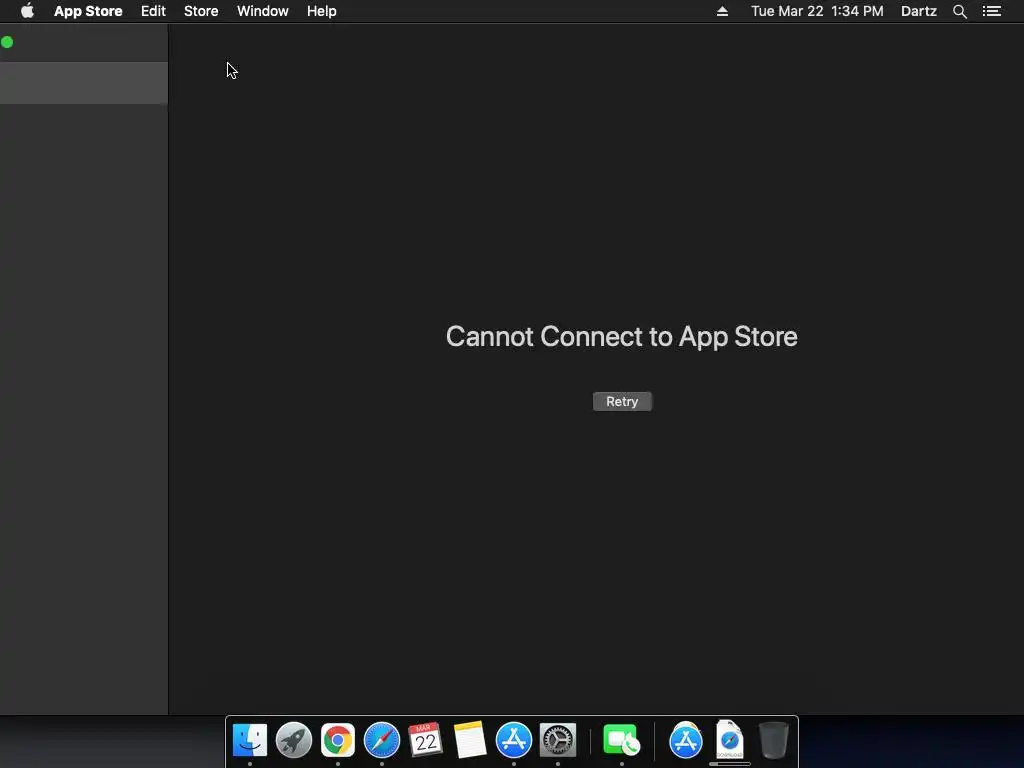
Task: Launch Safari compass icon in Dock
Action: pos(382,740)
